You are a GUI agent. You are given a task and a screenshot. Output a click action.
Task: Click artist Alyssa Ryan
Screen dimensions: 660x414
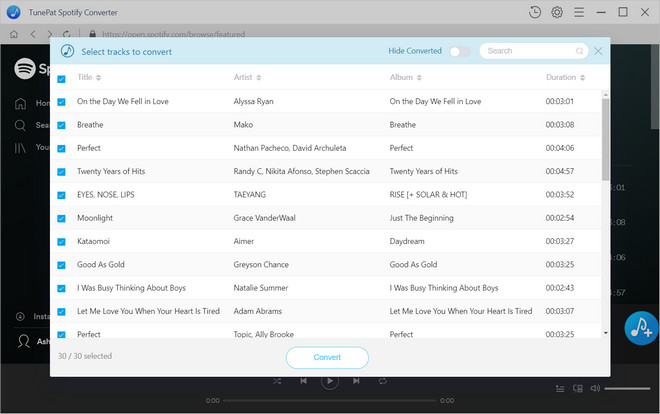point(253,101)
